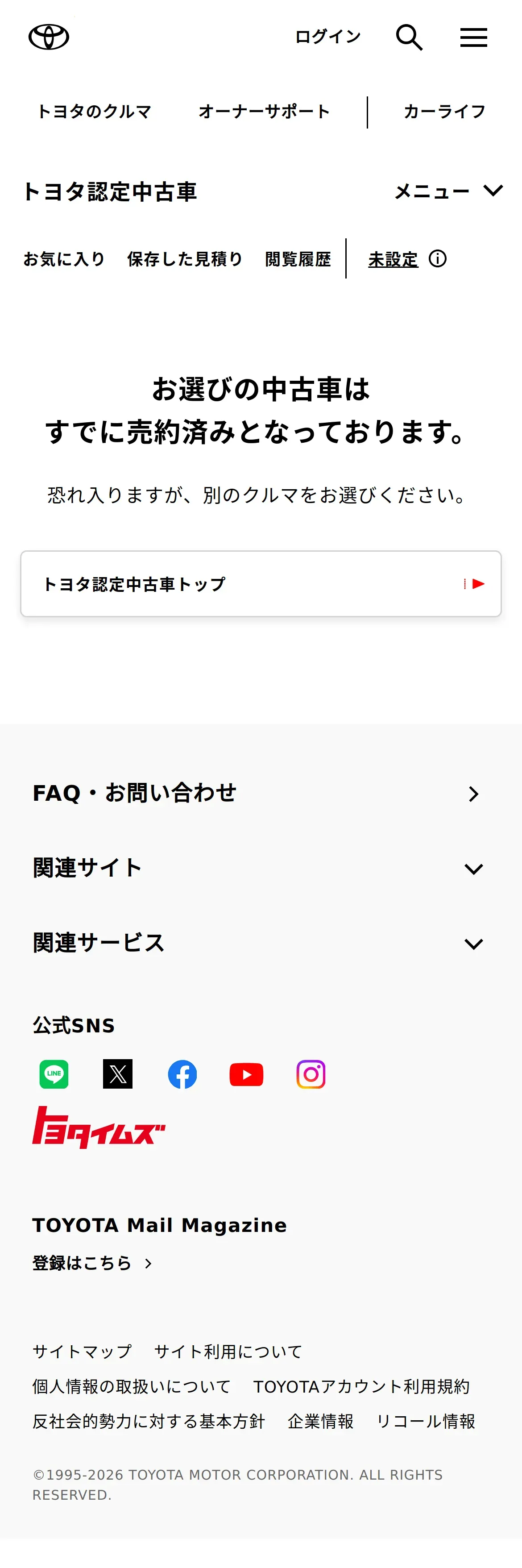Open the Facebook social icon
The height and width of the screenshot is (1568, 522).
pyautogui.click(x=182, y=1074)
